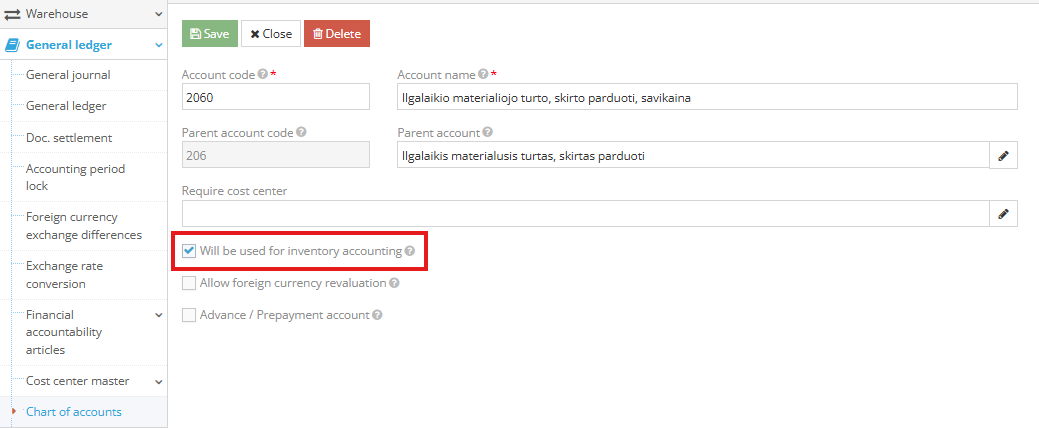Viewport: 1039px width, 428px height.
Task: Click Financial accountability articles label
Action: coord(64,332)
